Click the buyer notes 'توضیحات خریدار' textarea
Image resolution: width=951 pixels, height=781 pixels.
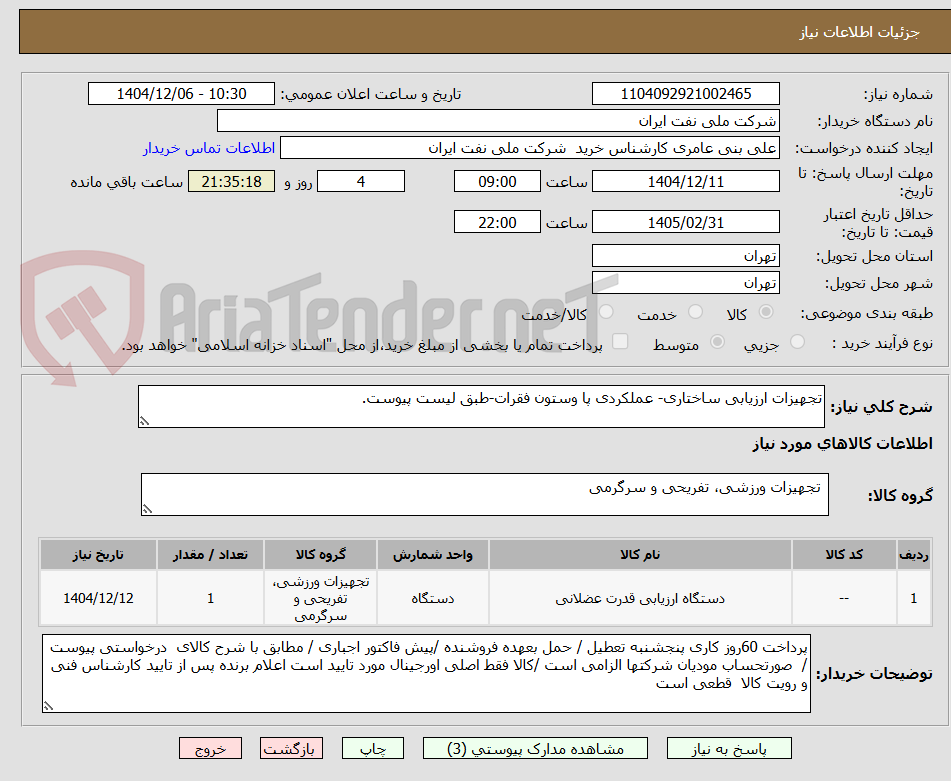coord(426,673)
